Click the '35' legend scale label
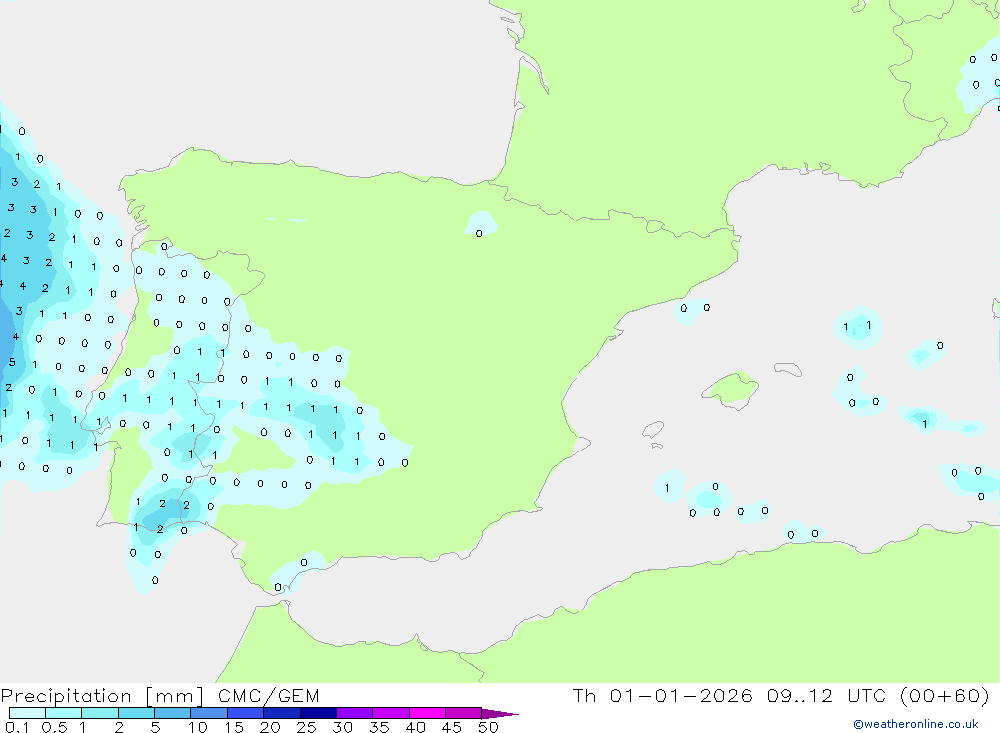The height and width of the screenshot is (733, 1000). [379, 727]
